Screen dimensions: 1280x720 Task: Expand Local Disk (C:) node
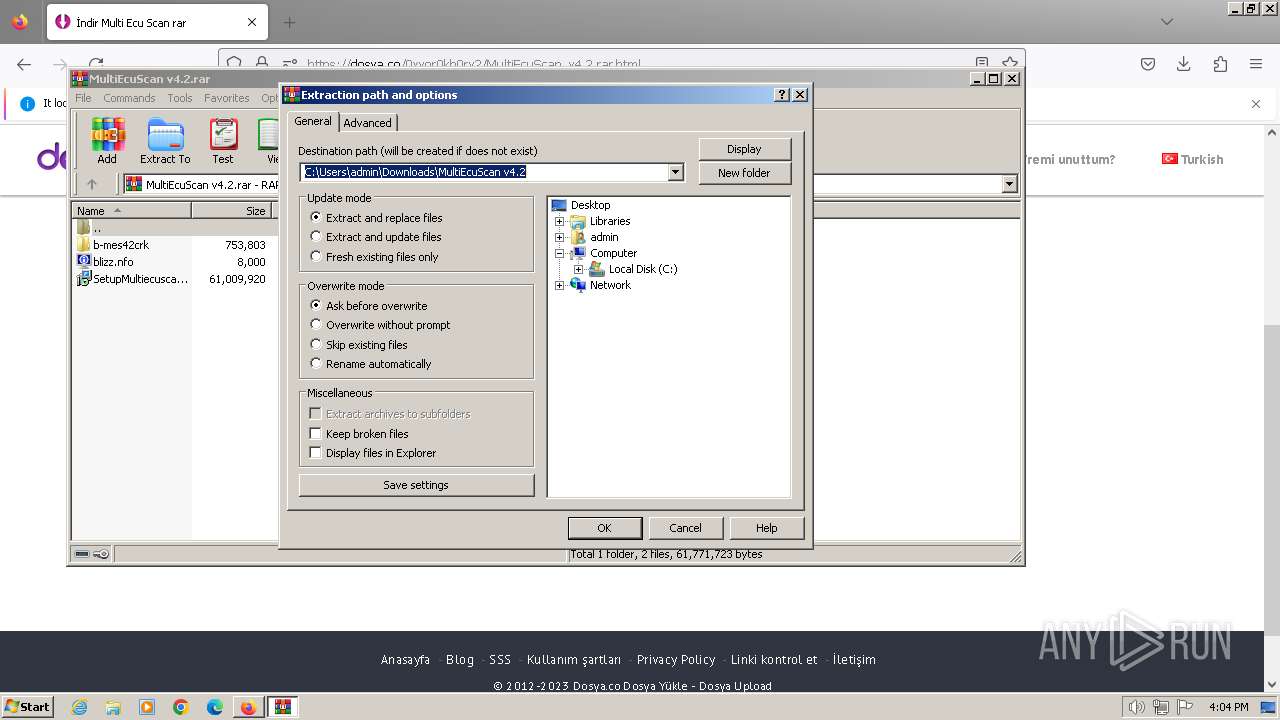point(579,269)
